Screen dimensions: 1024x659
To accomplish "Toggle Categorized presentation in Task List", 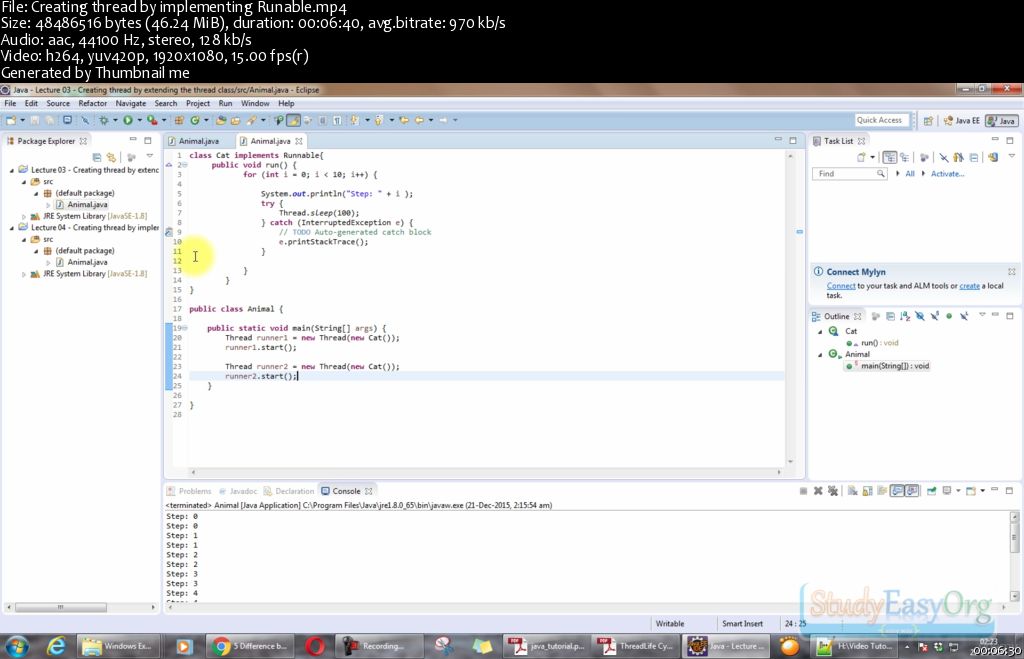I will [x=889, y=157].
